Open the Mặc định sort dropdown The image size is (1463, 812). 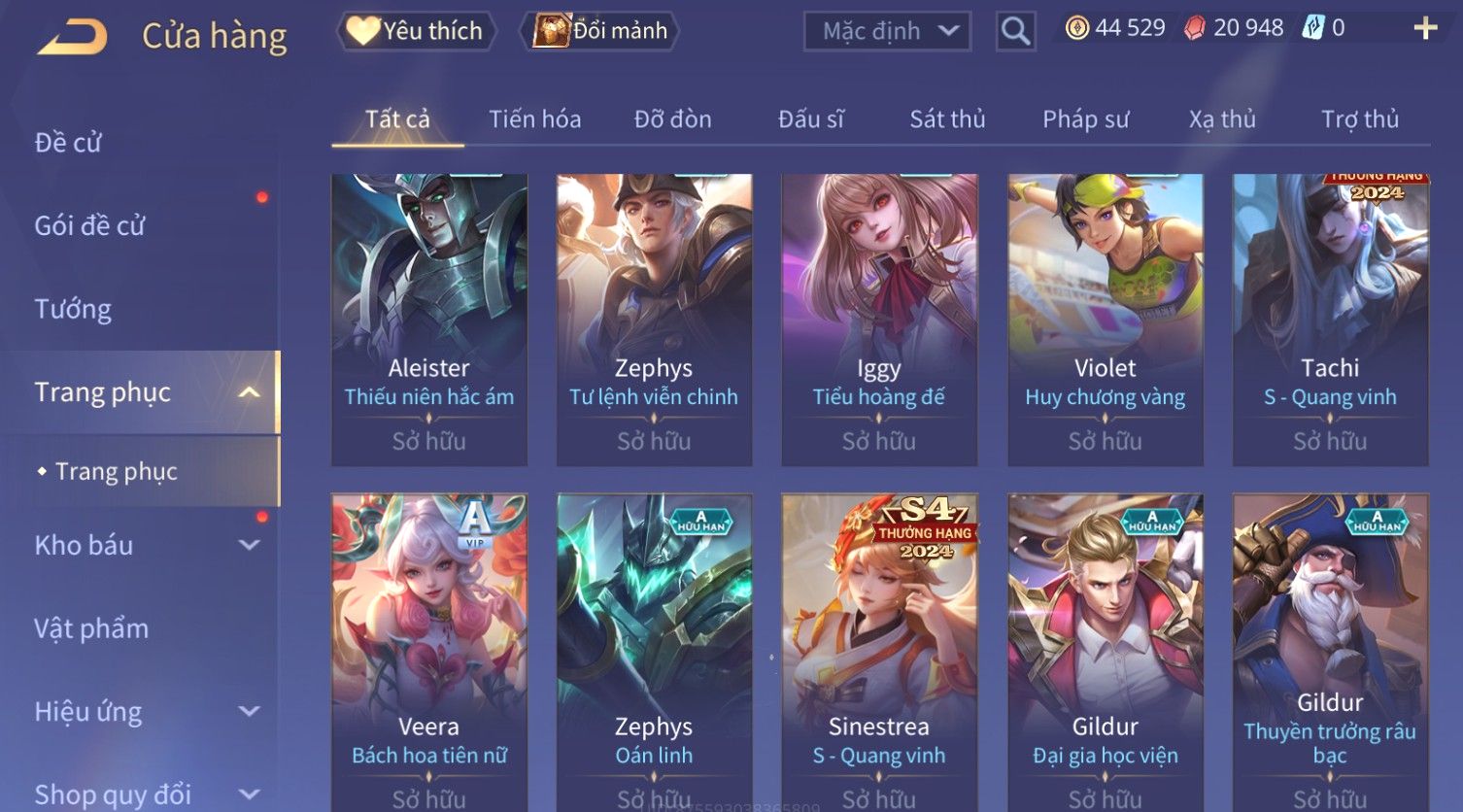[x=887, y=31]
